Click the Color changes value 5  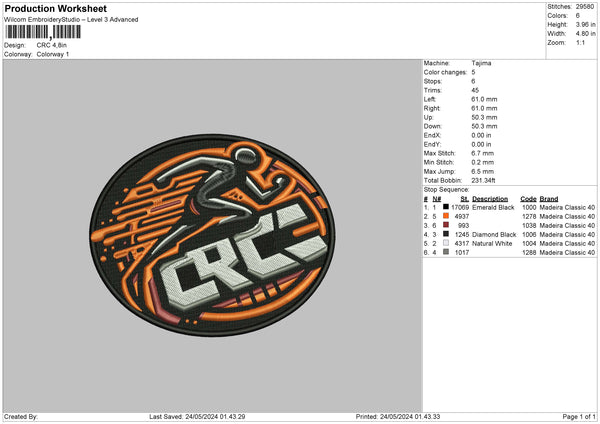tap(473, 72)
